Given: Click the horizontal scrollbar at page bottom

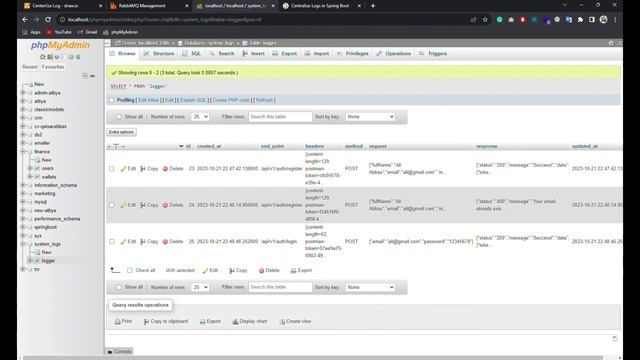Looking at the screenshot, I should pos(313,358).
